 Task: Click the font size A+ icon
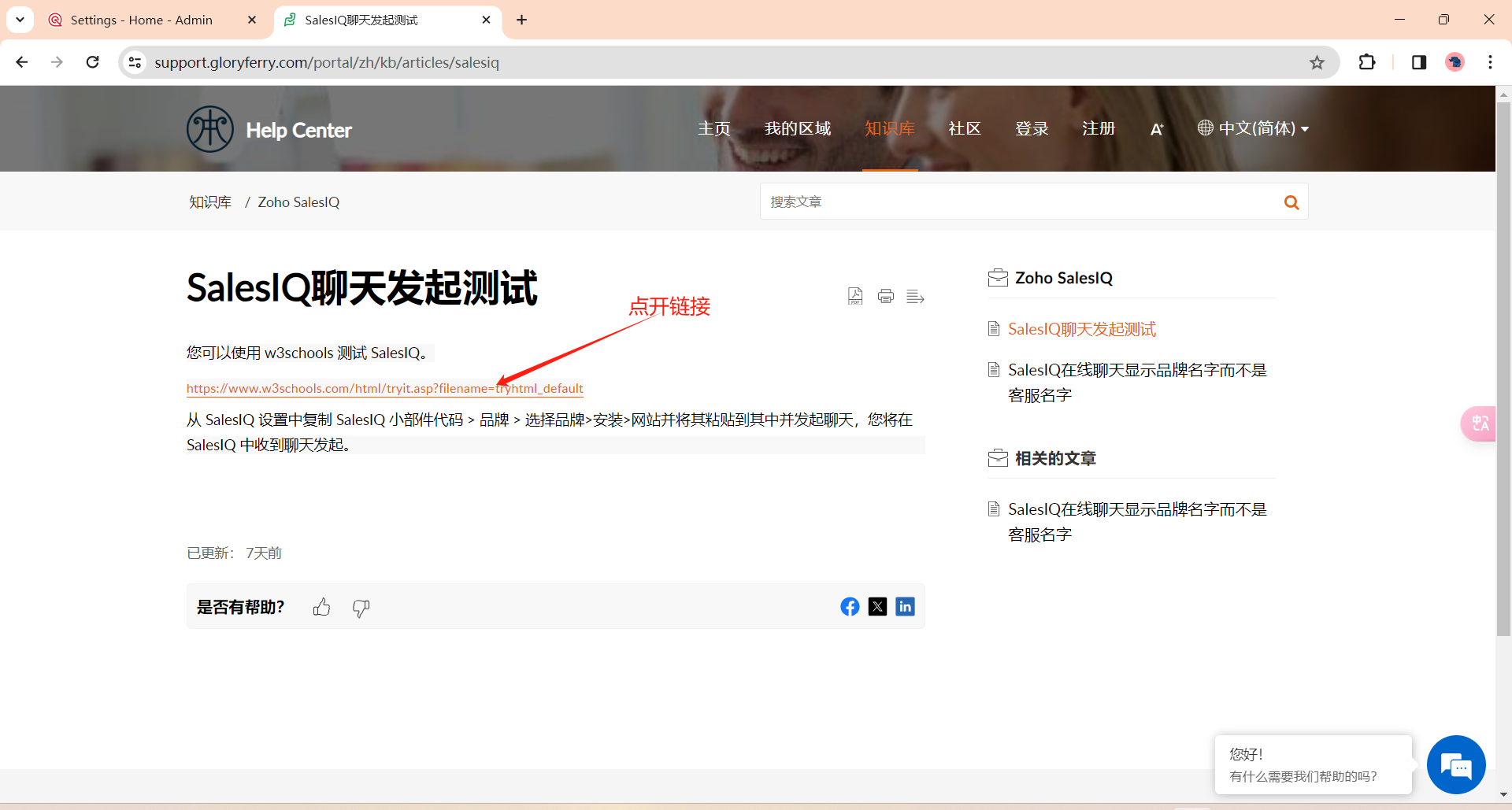point(1156,129)
